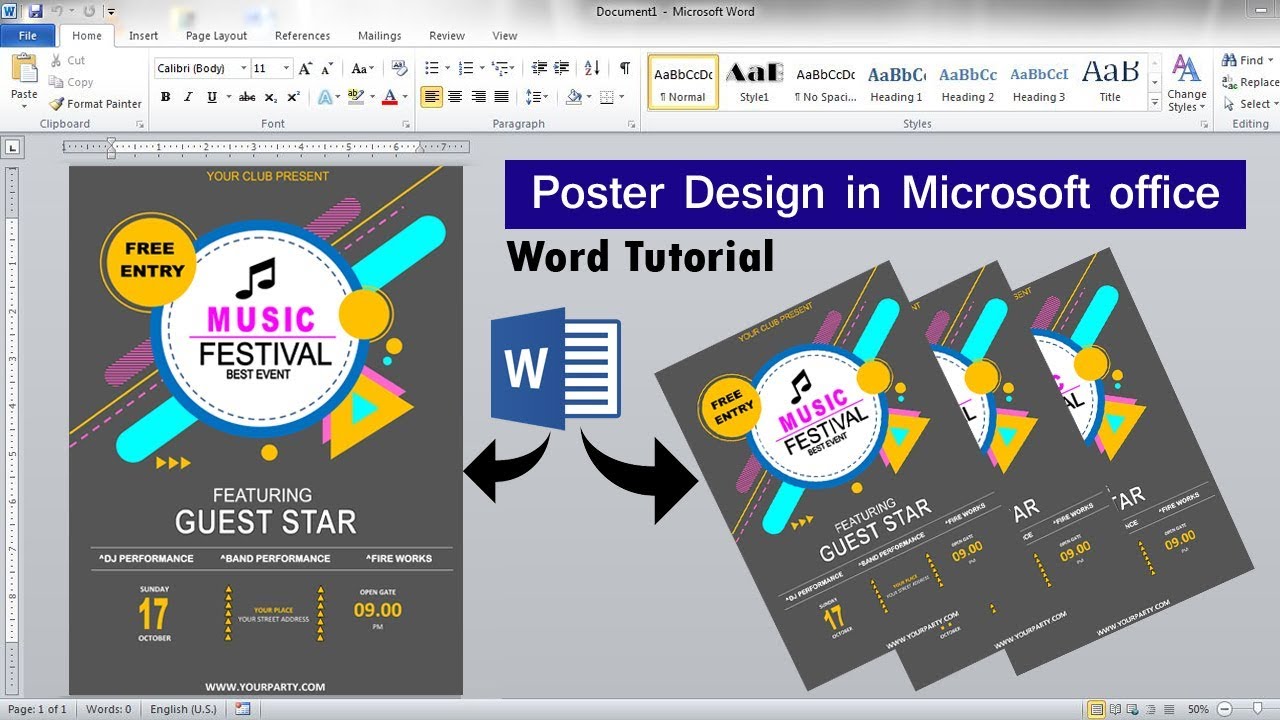Click the poster page in the document
1280x720 pixels.
pyautogui.click(x=266, y=430)
